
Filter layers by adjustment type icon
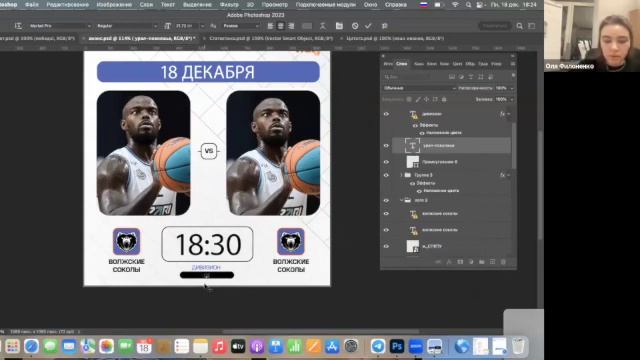tap(461, 77)
